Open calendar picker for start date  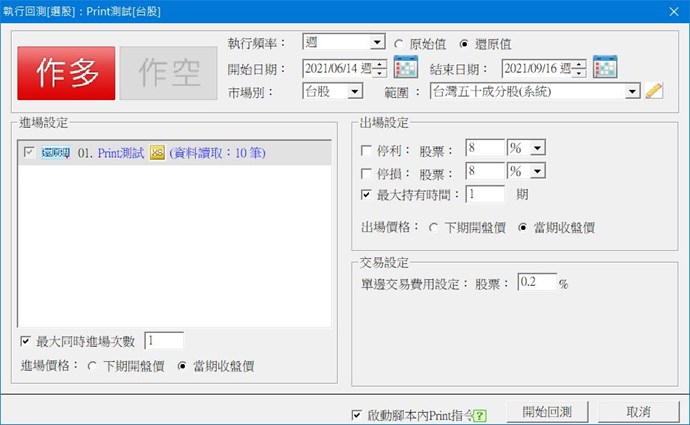tap(406, 67)
